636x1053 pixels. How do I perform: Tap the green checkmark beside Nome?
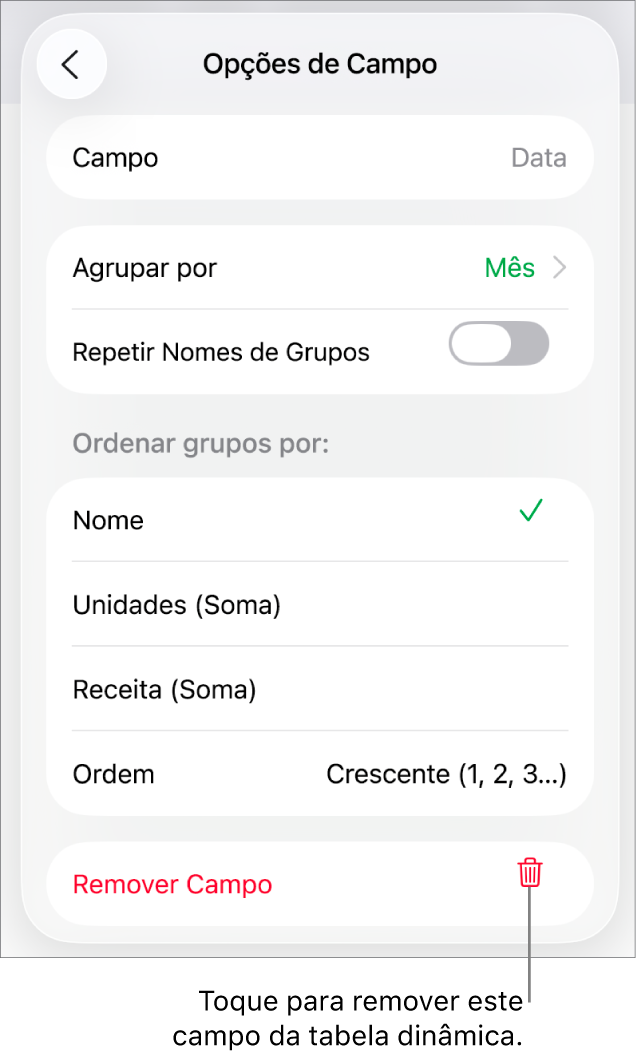(530, 511)
